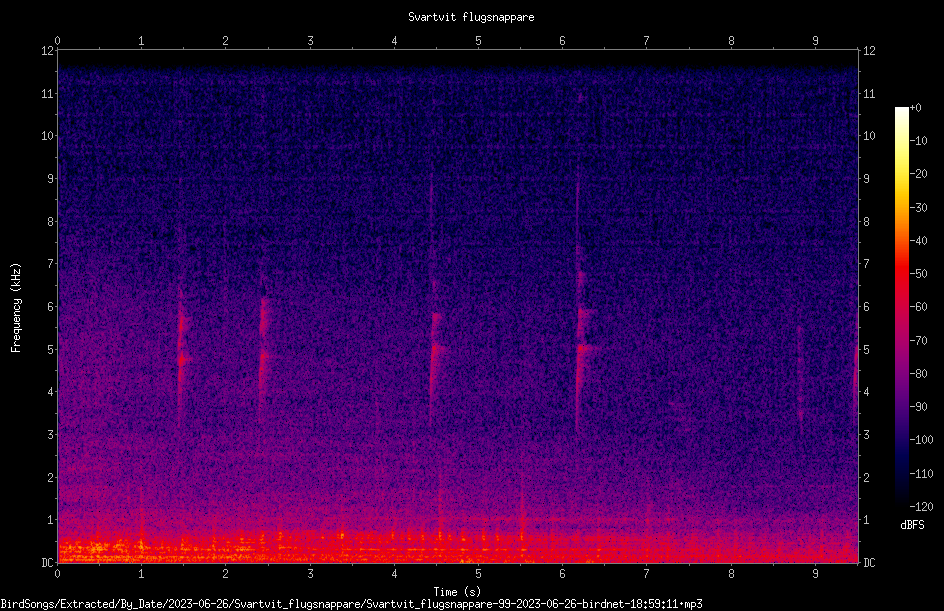Select the '-90' color scale label
This screenshot has height=611, width=944.
(918, 407)
